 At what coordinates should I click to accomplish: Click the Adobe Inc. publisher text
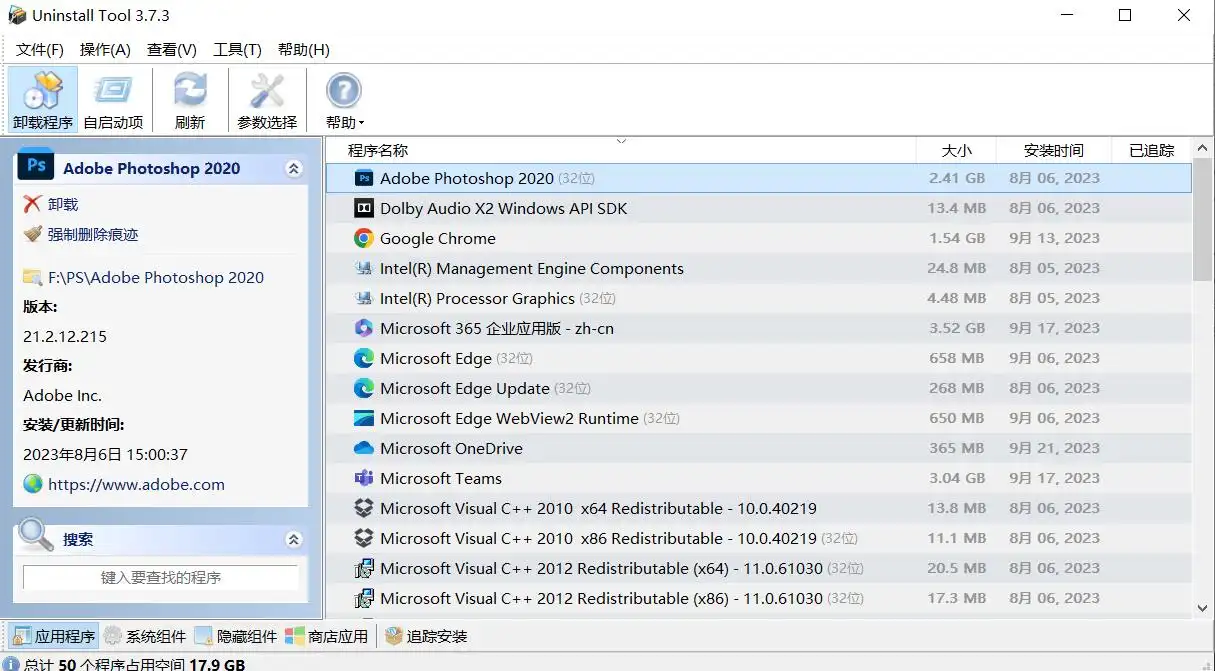pos(63,395)
